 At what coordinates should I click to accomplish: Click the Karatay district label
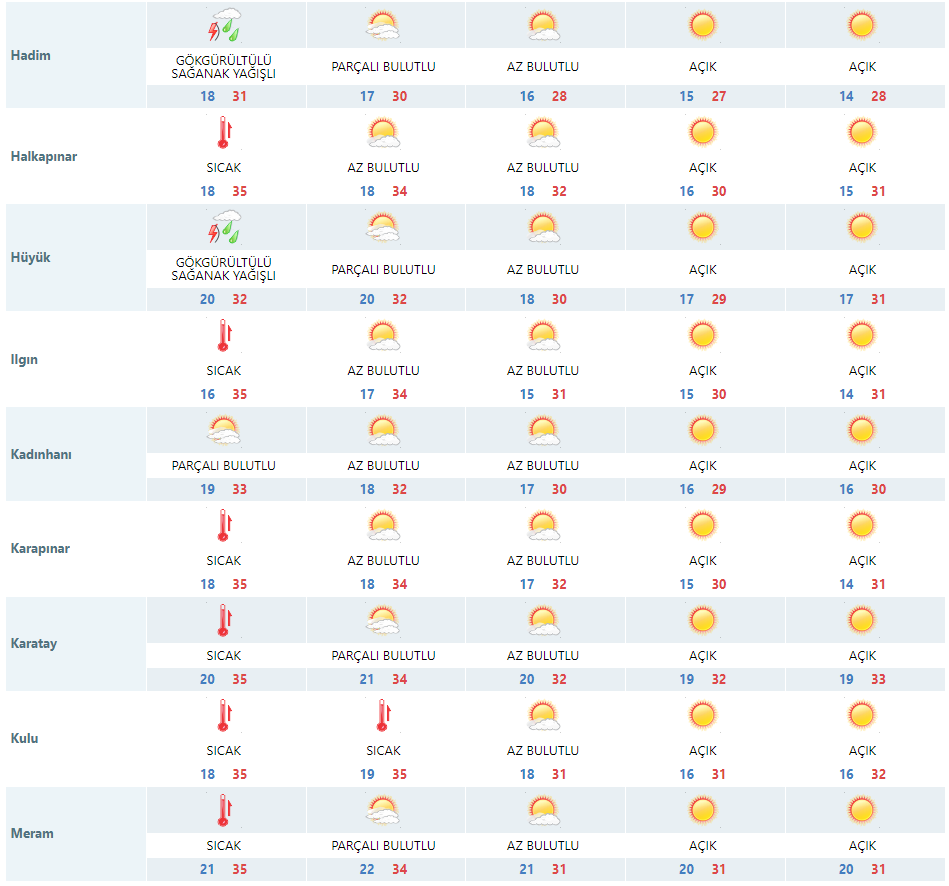point(34,644)
